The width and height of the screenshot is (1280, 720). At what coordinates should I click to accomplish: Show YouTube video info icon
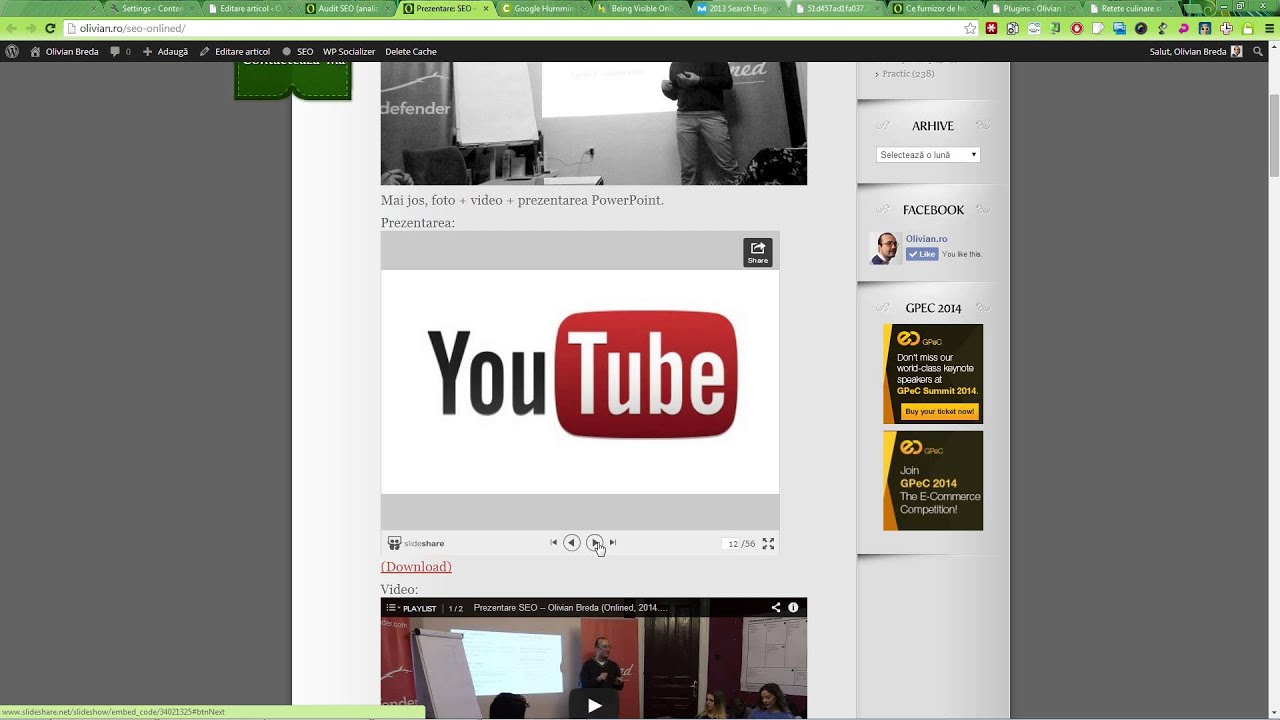pos(793,607)
